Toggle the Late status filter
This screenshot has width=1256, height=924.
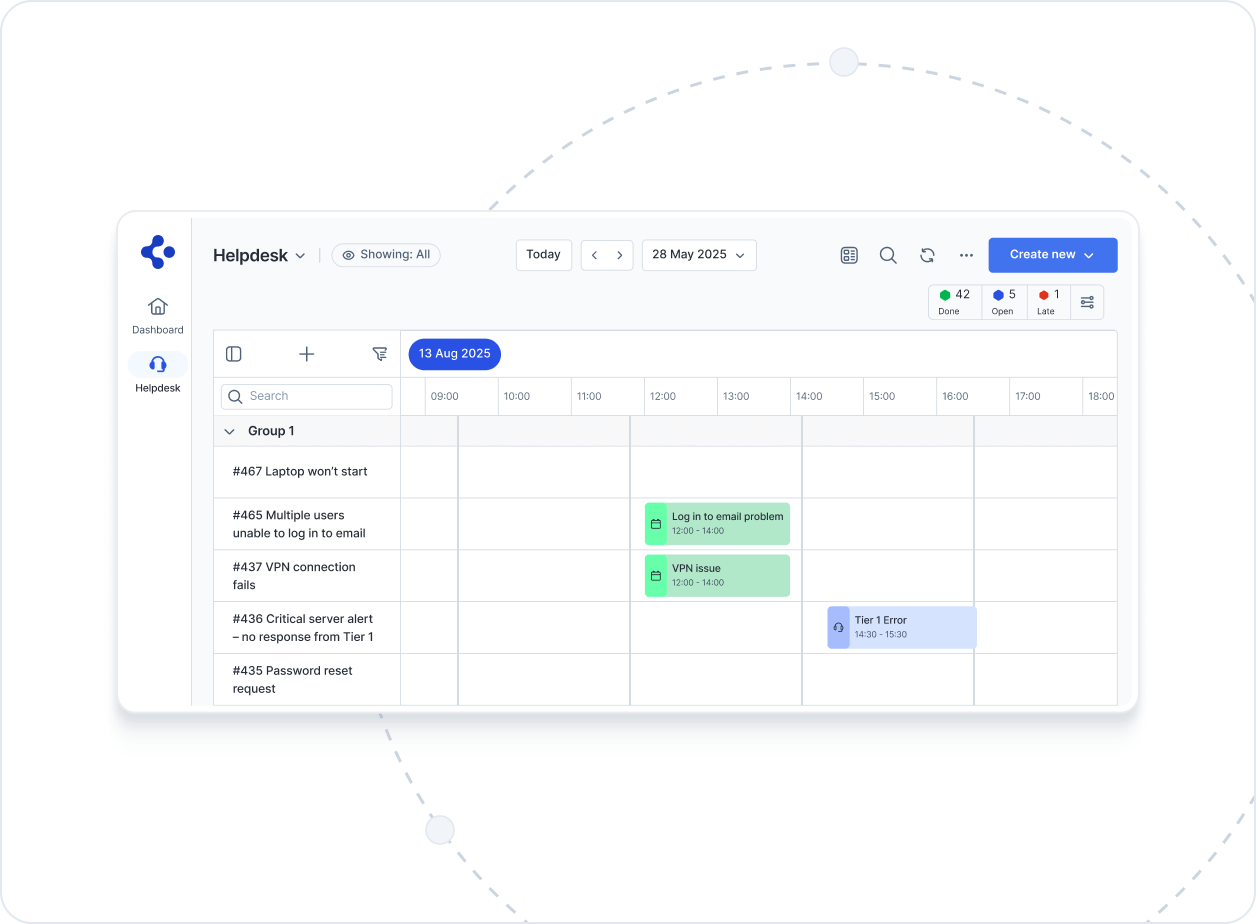click(x=1048, y=302)
